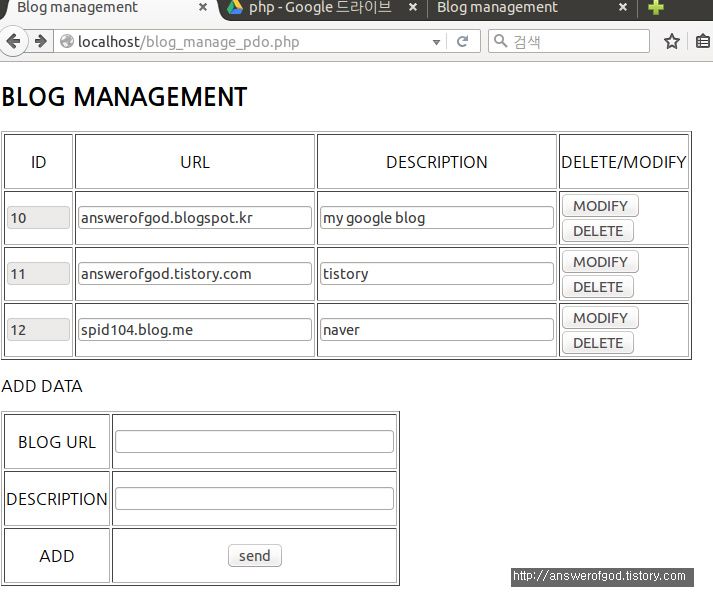Click the empty DESCRIPTION input in ADD DATA
Image resolution: width=713 pixels, height=602 pixels.
click(255, 498)
